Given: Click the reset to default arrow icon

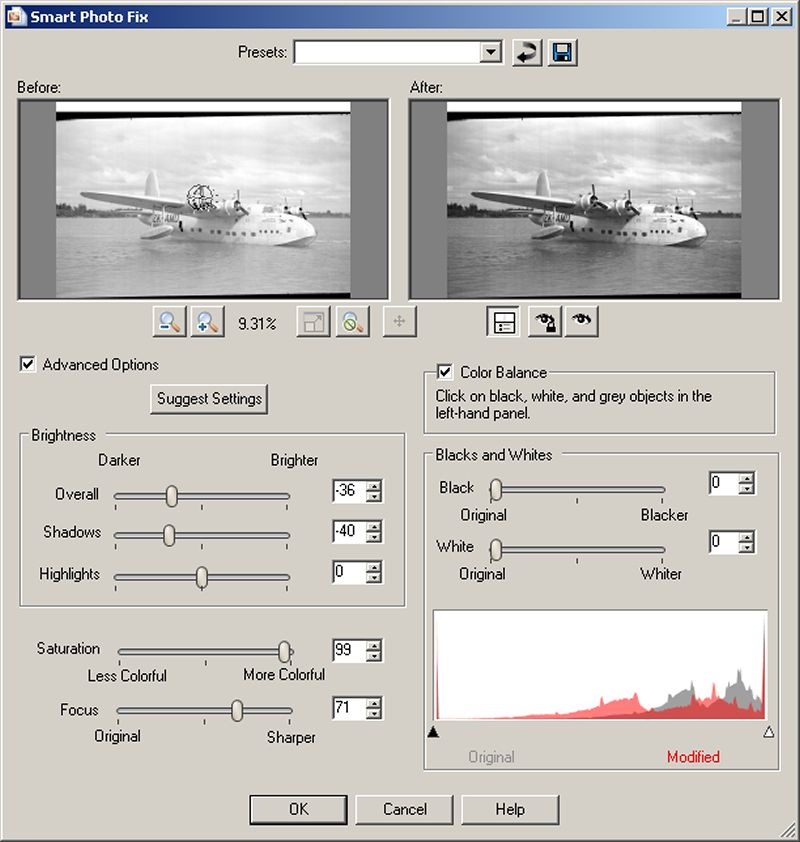Looking at the screenshot, I should coord(527,53).
